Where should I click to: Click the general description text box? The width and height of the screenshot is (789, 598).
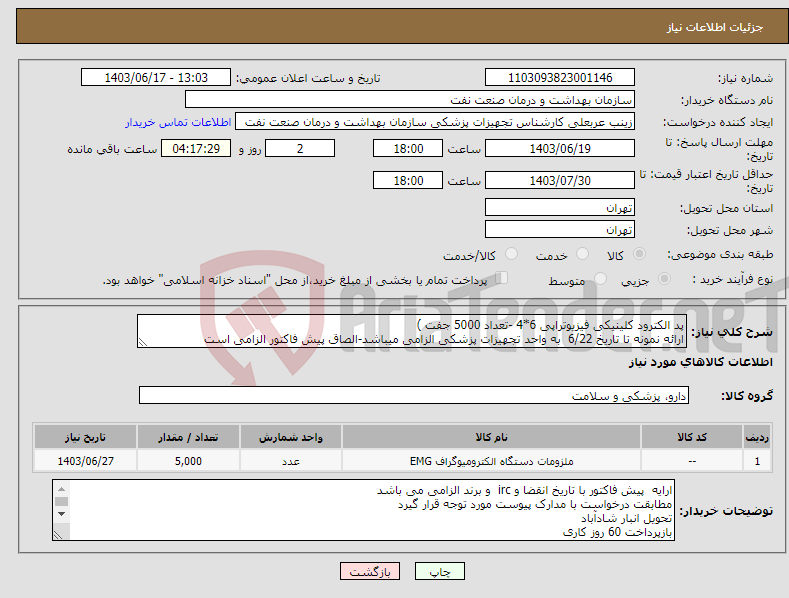coord(412,331)
